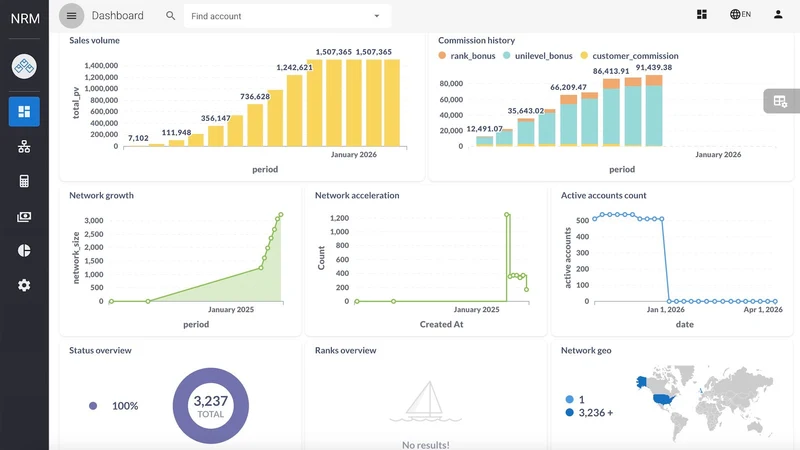Toggle unilevel_bonus legend swatch
Image resolution: width=800 pixels, height=450 pixels.
tap(507, 55)
